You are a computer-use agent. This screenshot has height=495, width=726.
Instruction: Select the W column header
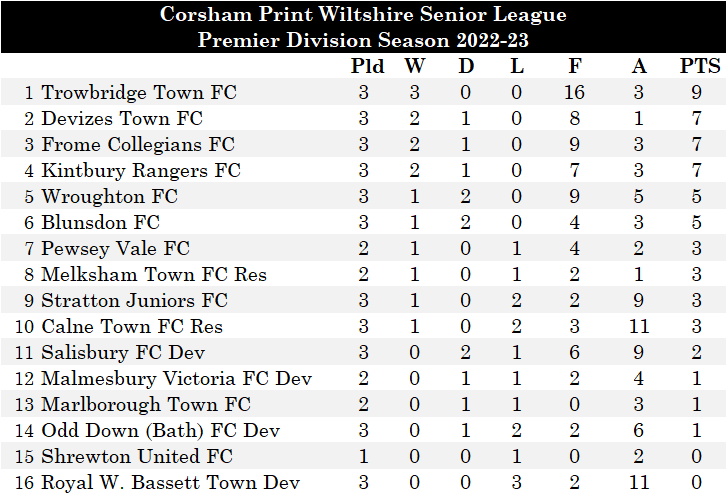pyautogui.click(x=414, y=67)
